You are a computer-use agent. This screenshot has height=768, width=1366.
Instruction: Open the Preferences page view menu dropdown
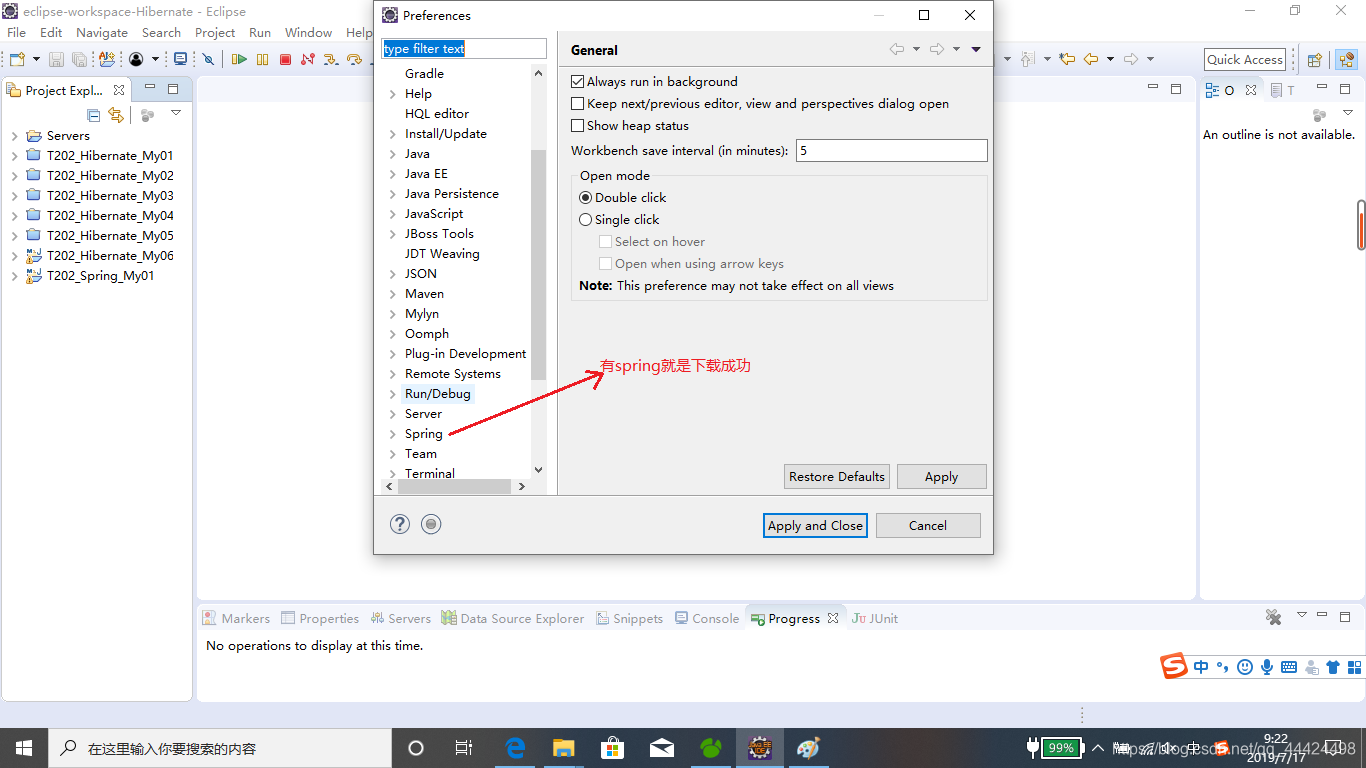pyautogui.click(x=976, y=49)
